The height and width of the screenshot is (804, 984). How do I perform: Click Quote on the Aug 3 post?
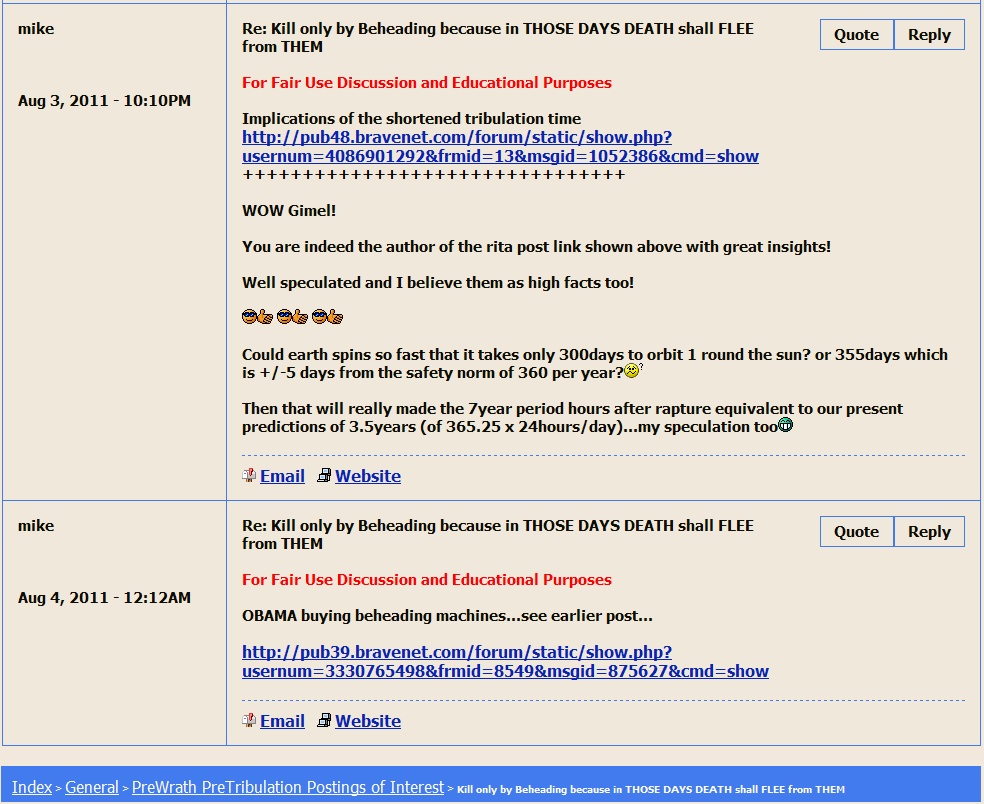[x=857, y=35]
